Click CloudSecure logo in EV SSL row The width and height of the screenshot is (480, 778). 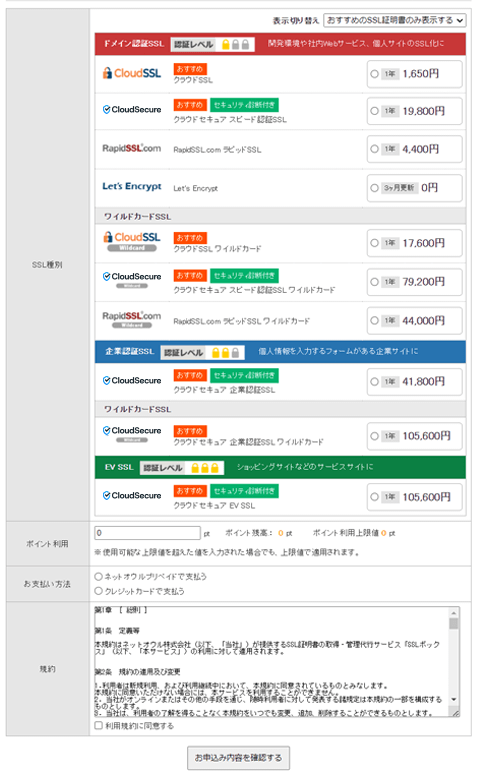pos(132,496)
